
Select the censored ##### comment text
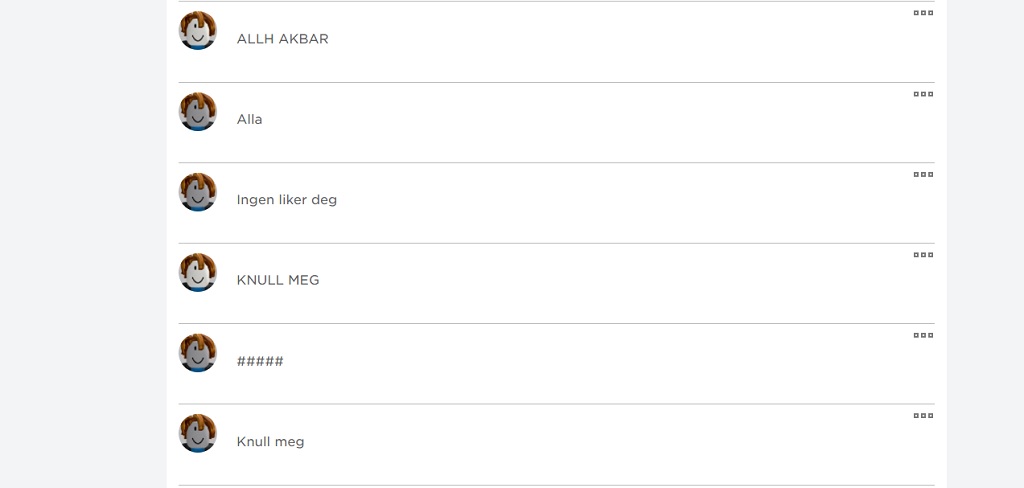tap(260, 361)
